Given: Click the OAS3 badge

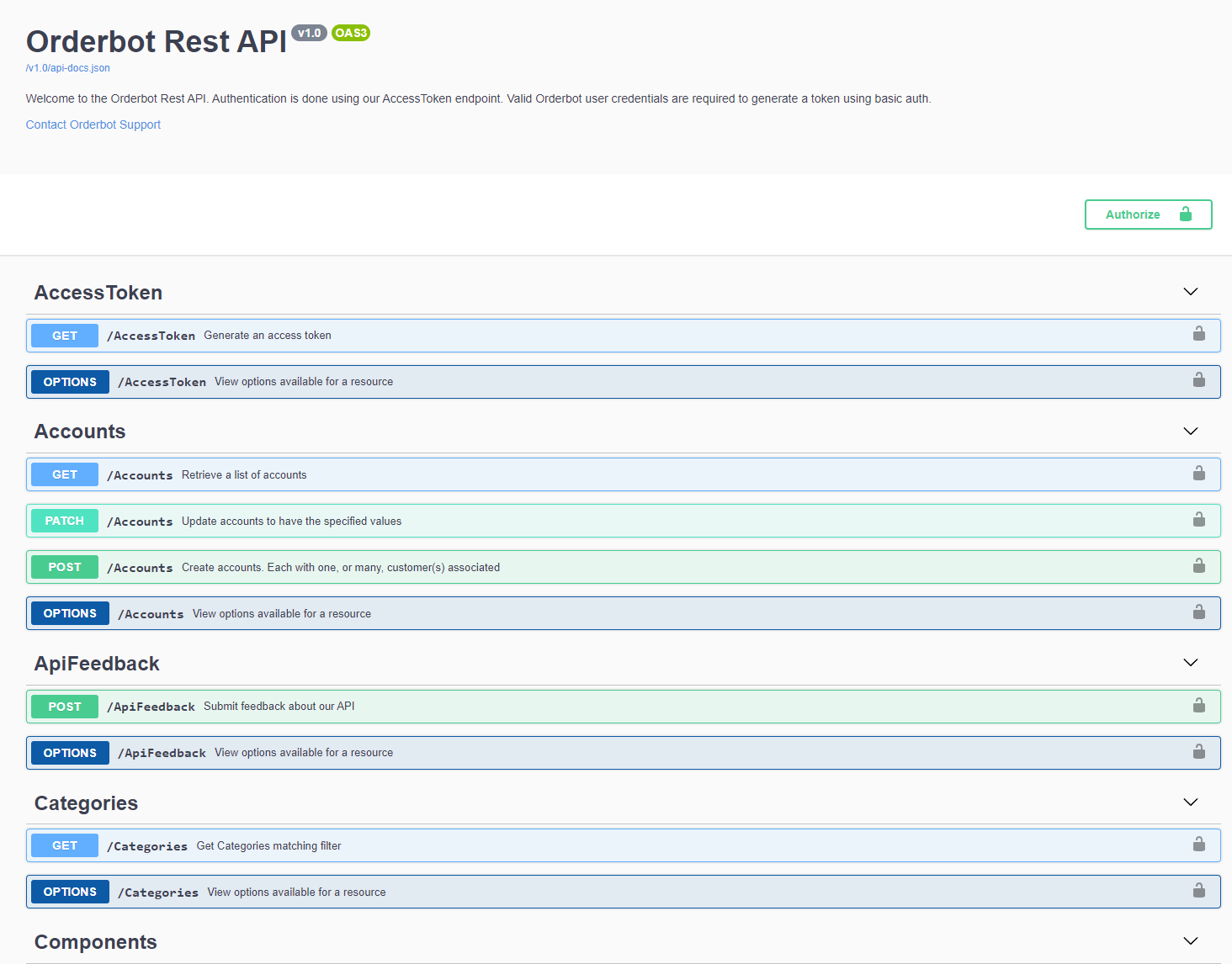Looking at the screenshot, I should click(351, 33).
